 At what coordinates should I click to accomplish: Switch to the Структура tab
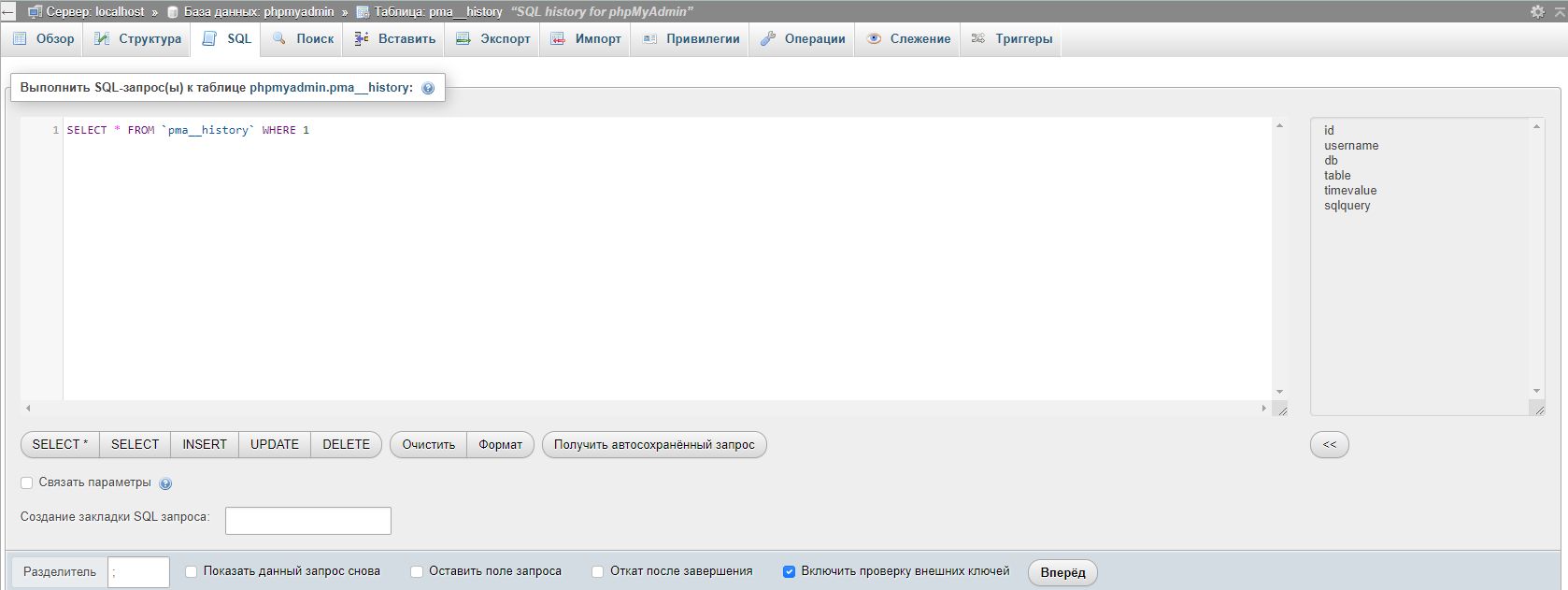[137, 39]
